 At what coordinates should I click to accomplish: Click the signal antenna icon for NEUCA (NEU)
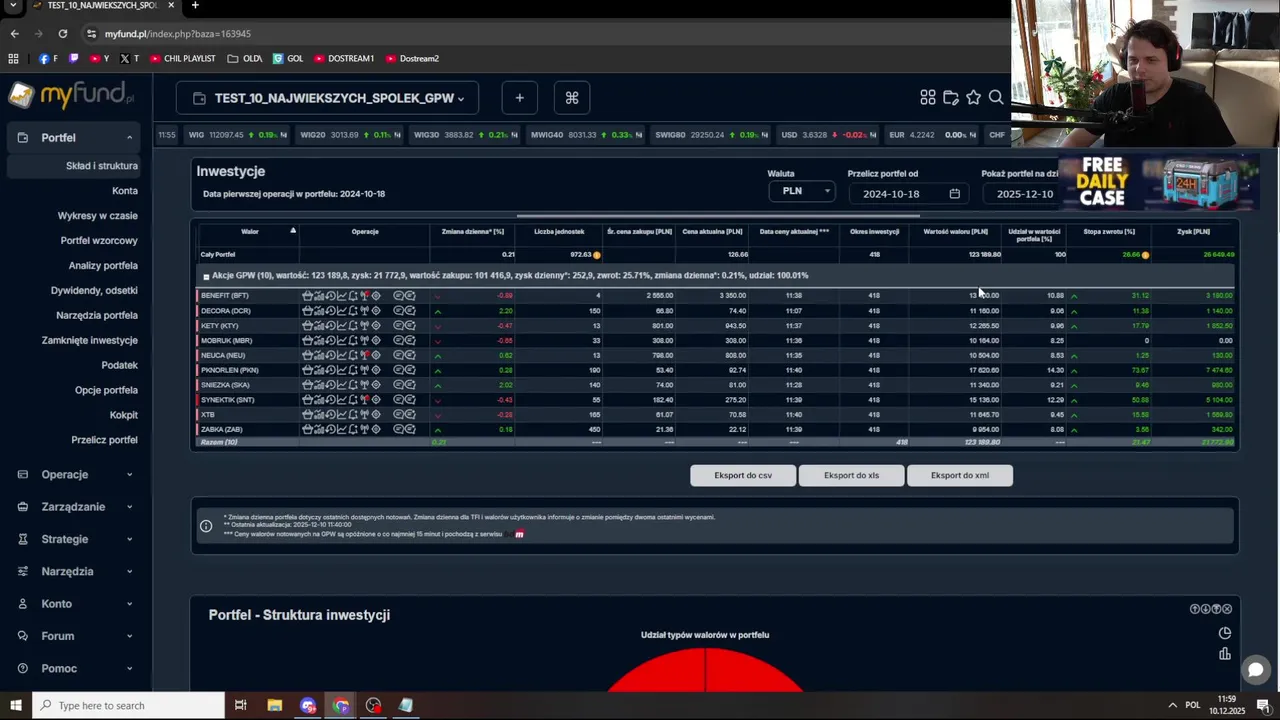pyautogui.click(x=364, y=355)
